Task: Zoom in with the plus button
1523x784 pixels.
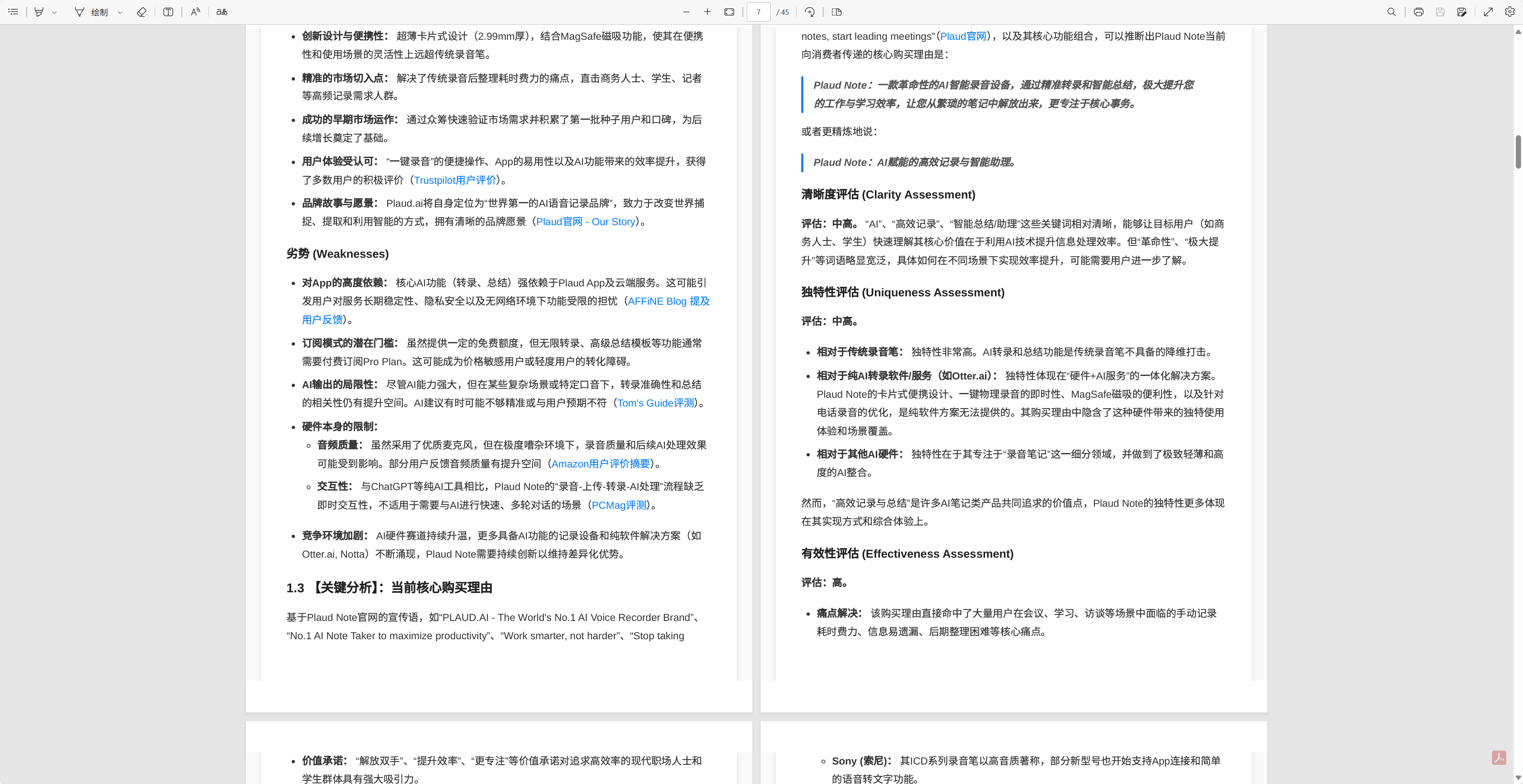Action: point(707,12)
